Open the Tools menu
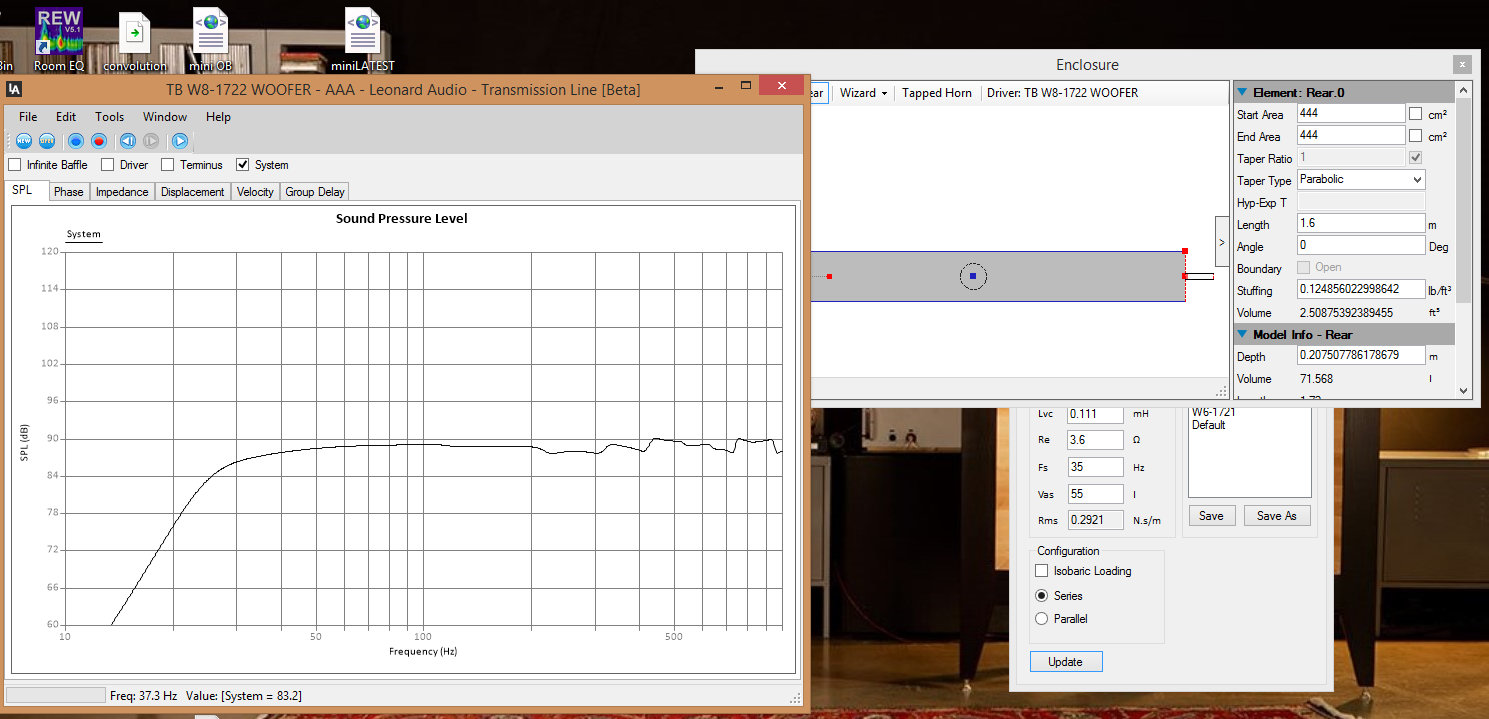This screenshot has height=719, width=1489. (110, 117)
